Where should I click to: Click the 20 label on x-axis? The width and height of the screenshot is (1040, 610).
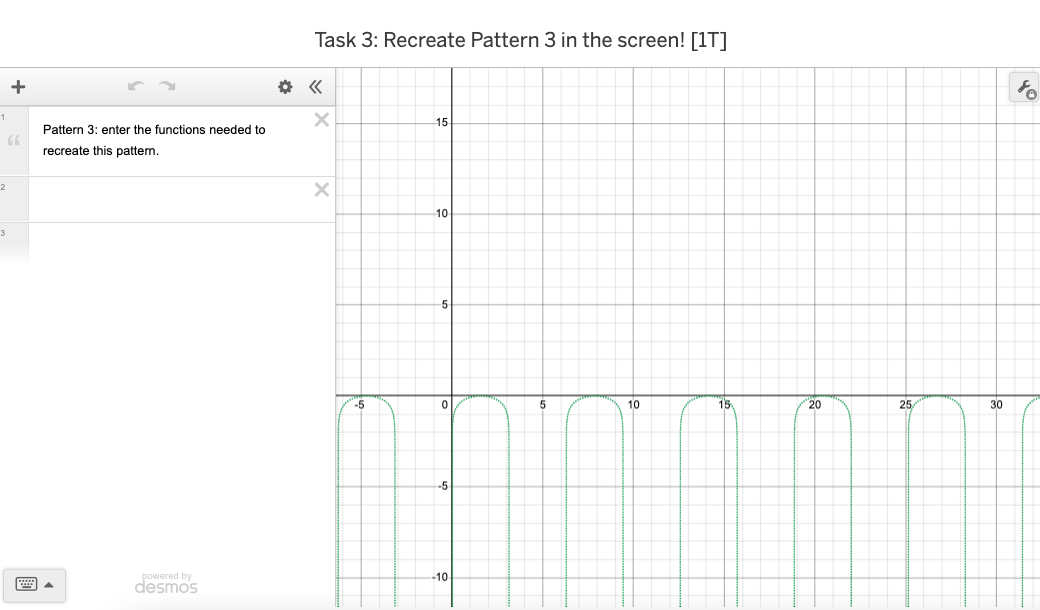coord(814,404)
